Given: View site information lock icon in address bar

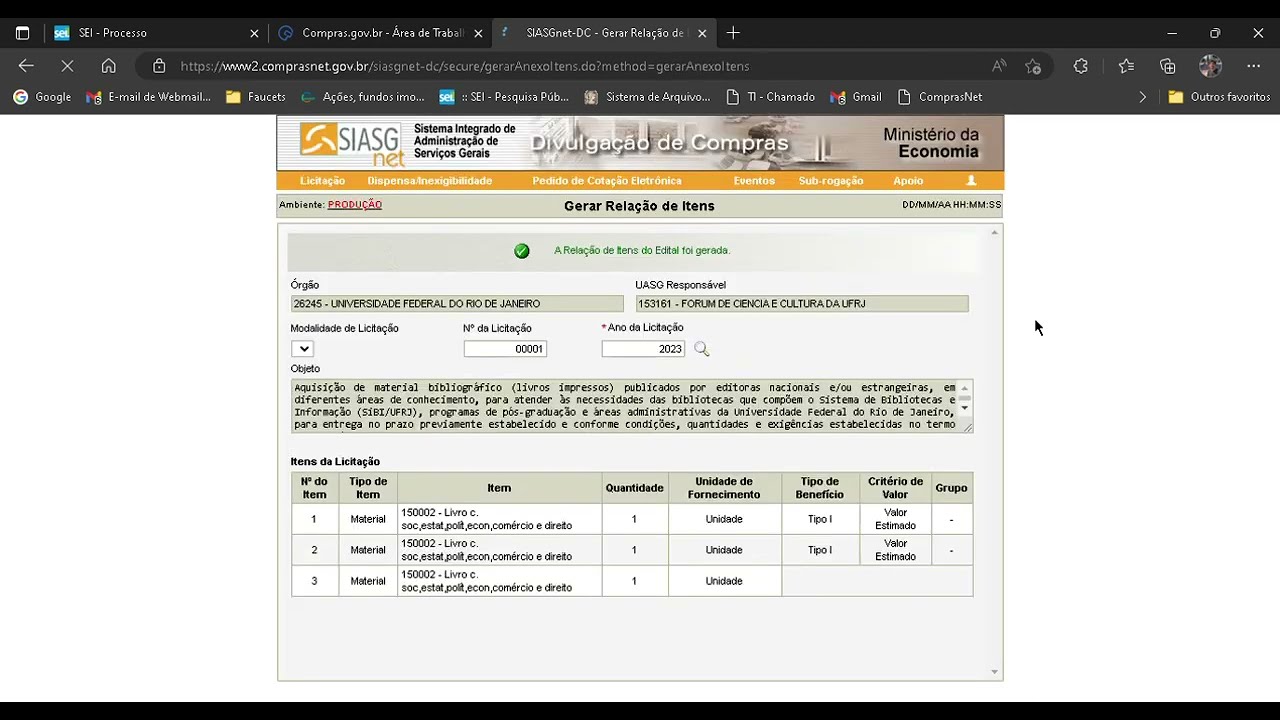Looking at the screenshot, I should pyautogui.click(x=159, y=66).
